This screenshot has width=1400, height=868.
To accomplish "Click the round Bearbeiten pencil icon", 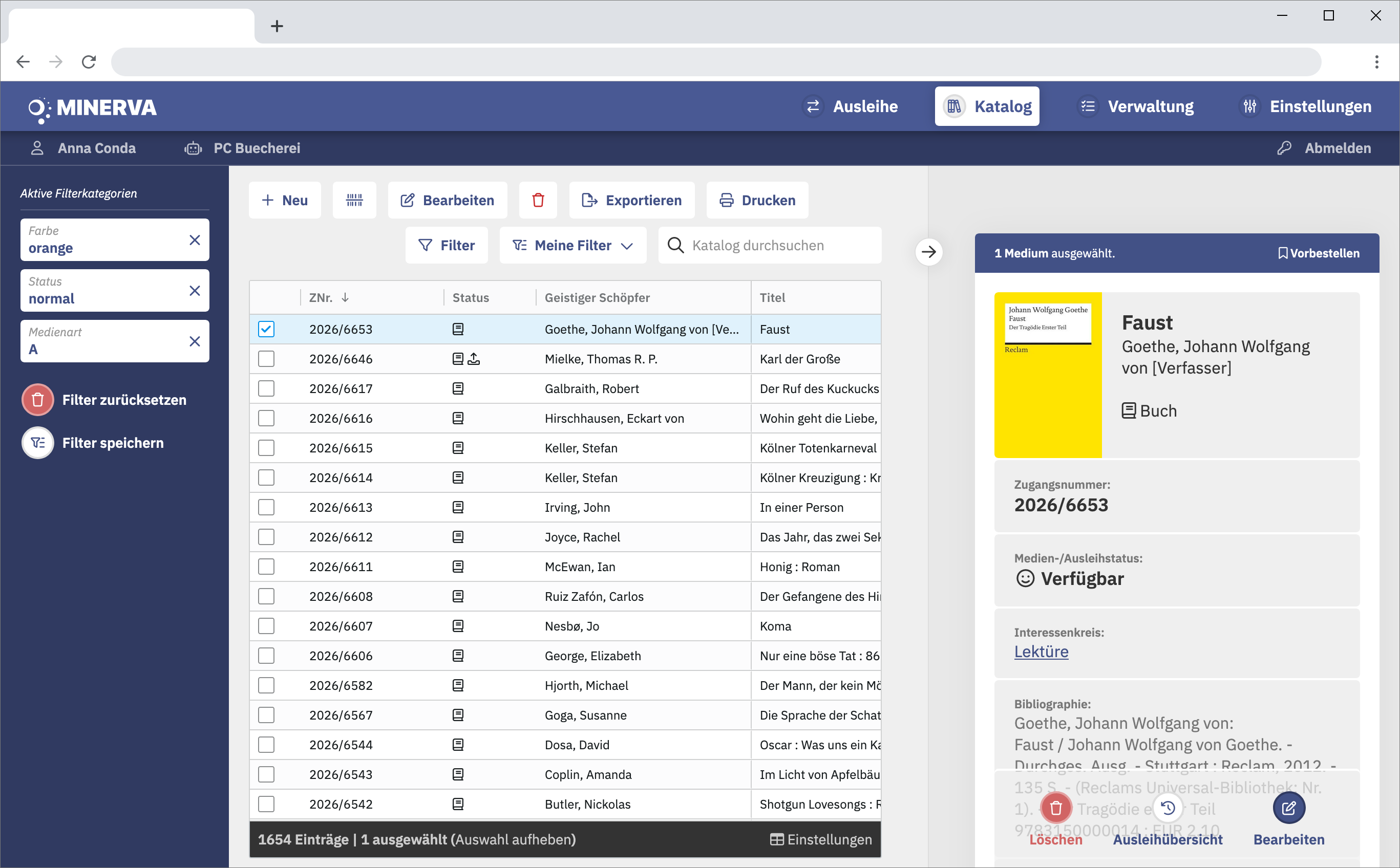I will pyautogui.click(x=1288, y=808).
